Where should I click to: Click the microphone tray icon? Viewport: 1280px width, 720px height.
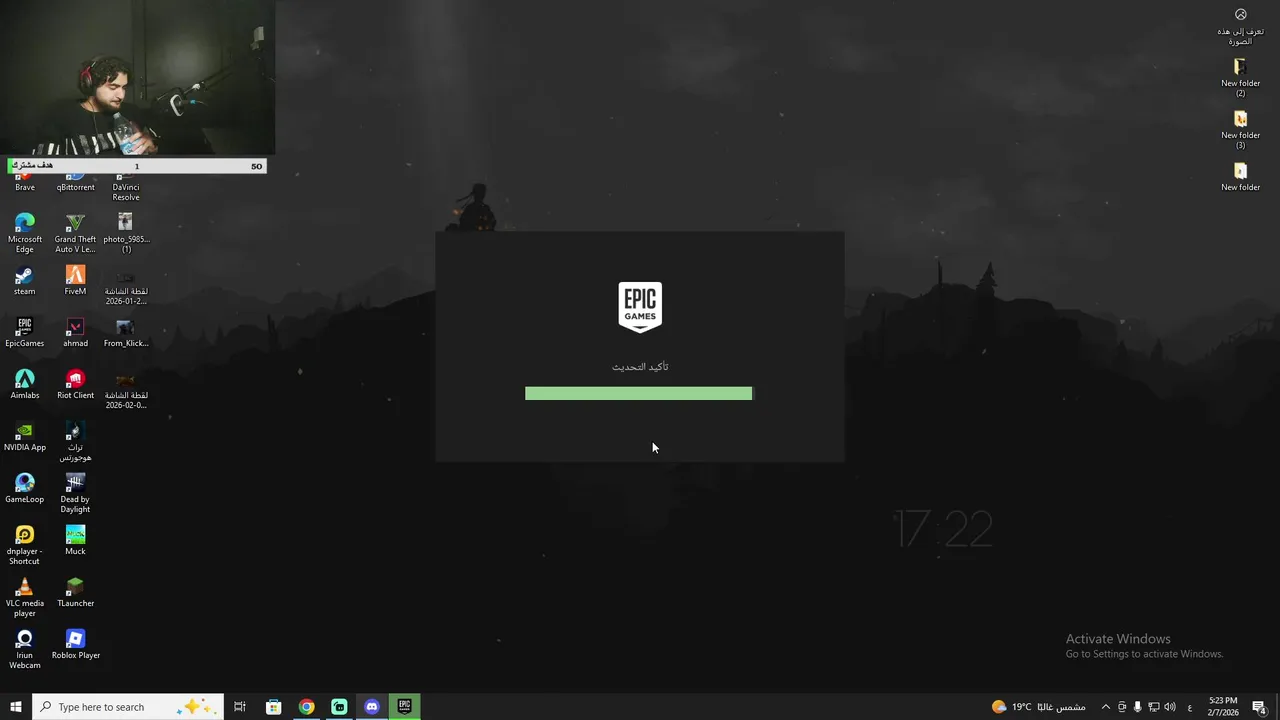pyautogui.click(x=1137, y=707)
